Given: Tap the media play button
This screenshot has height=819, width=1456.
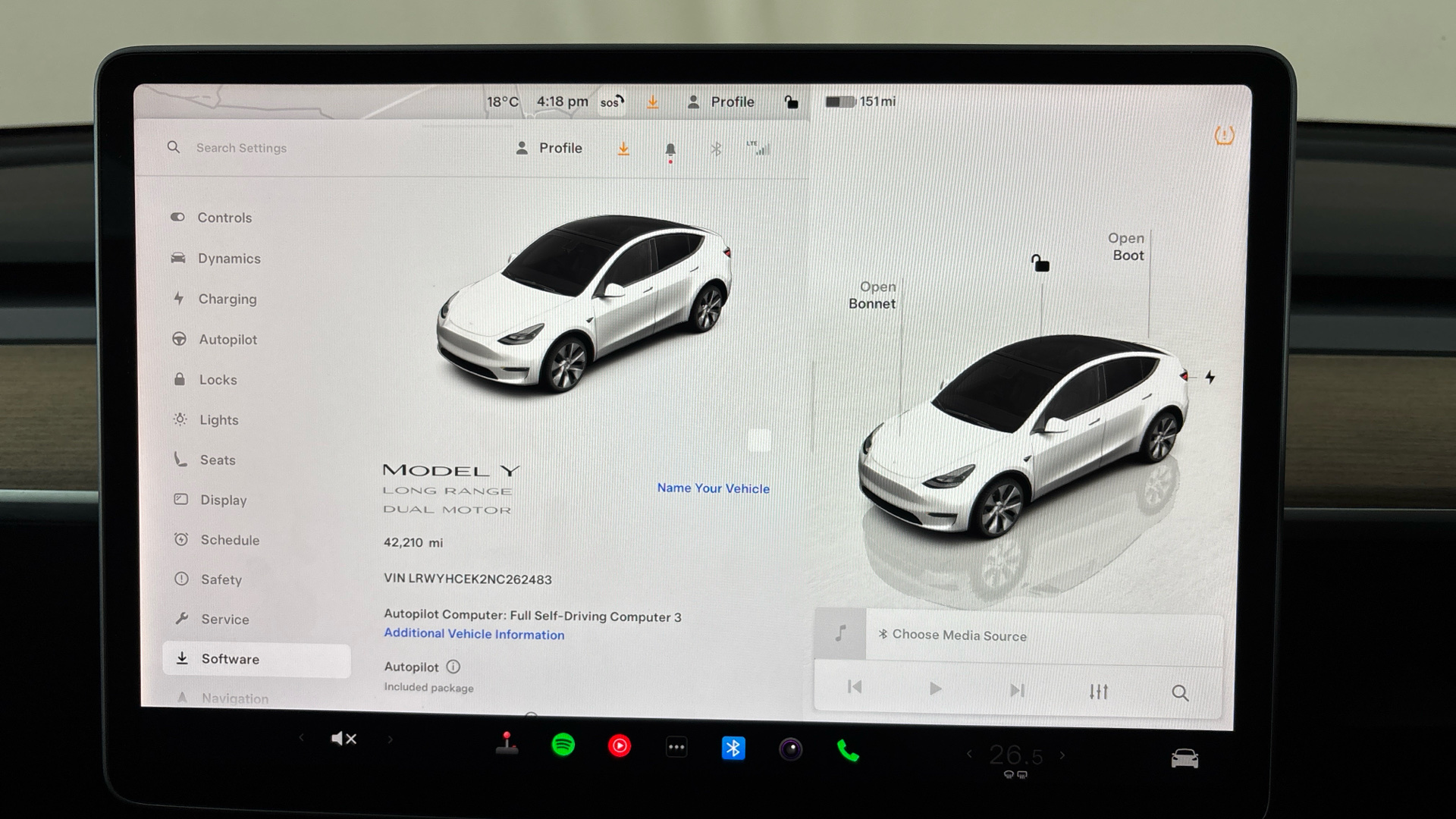Looking at the screenshot, I should 935,689.
